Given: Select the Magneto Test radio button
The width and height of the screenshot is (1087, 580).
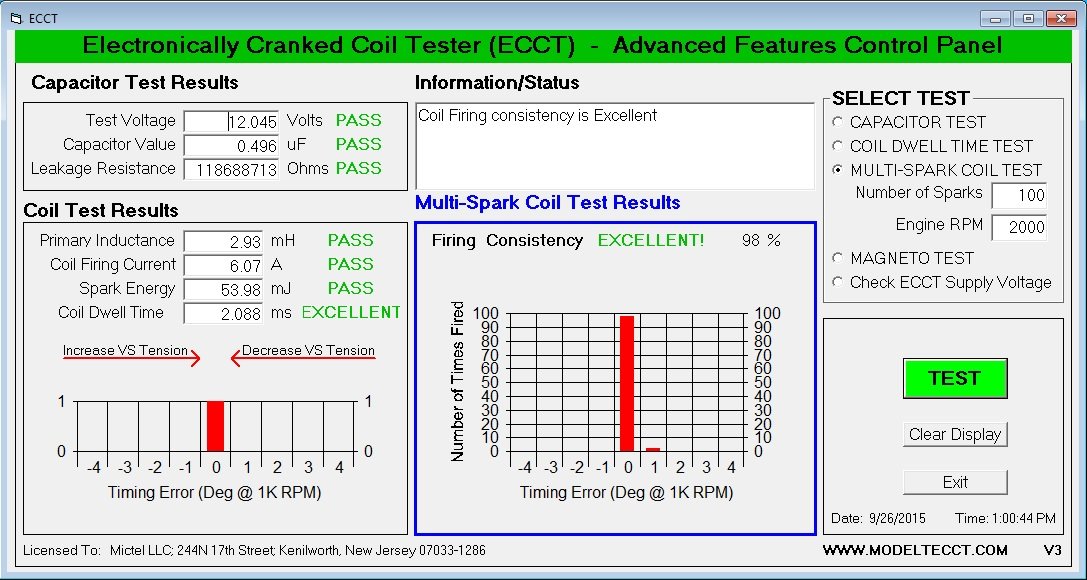Looking at the screenshot, I should pyautogui.click(x=838, y=258).
